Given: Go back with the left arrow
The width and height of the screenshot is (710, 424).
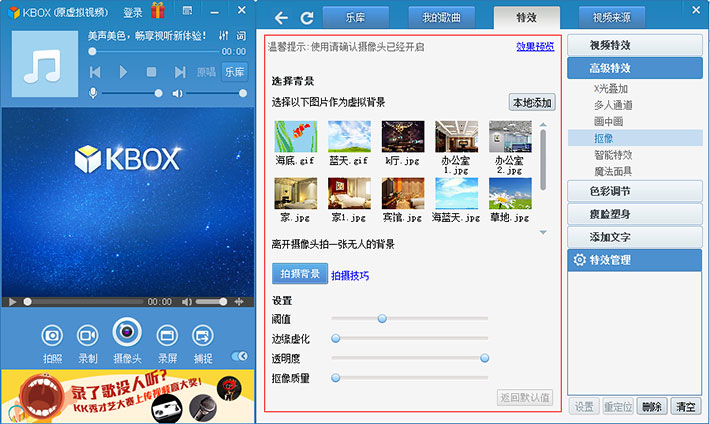Looking at the screenshot, I should pos(281,18).
